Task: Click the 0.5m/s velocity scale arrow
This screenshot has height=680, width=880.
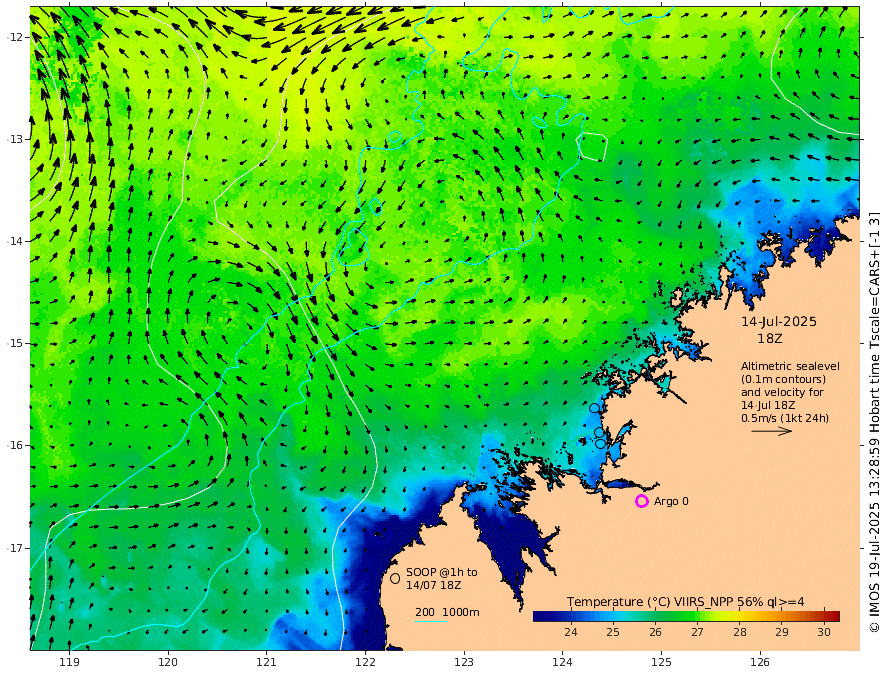Action: [772, 431]
